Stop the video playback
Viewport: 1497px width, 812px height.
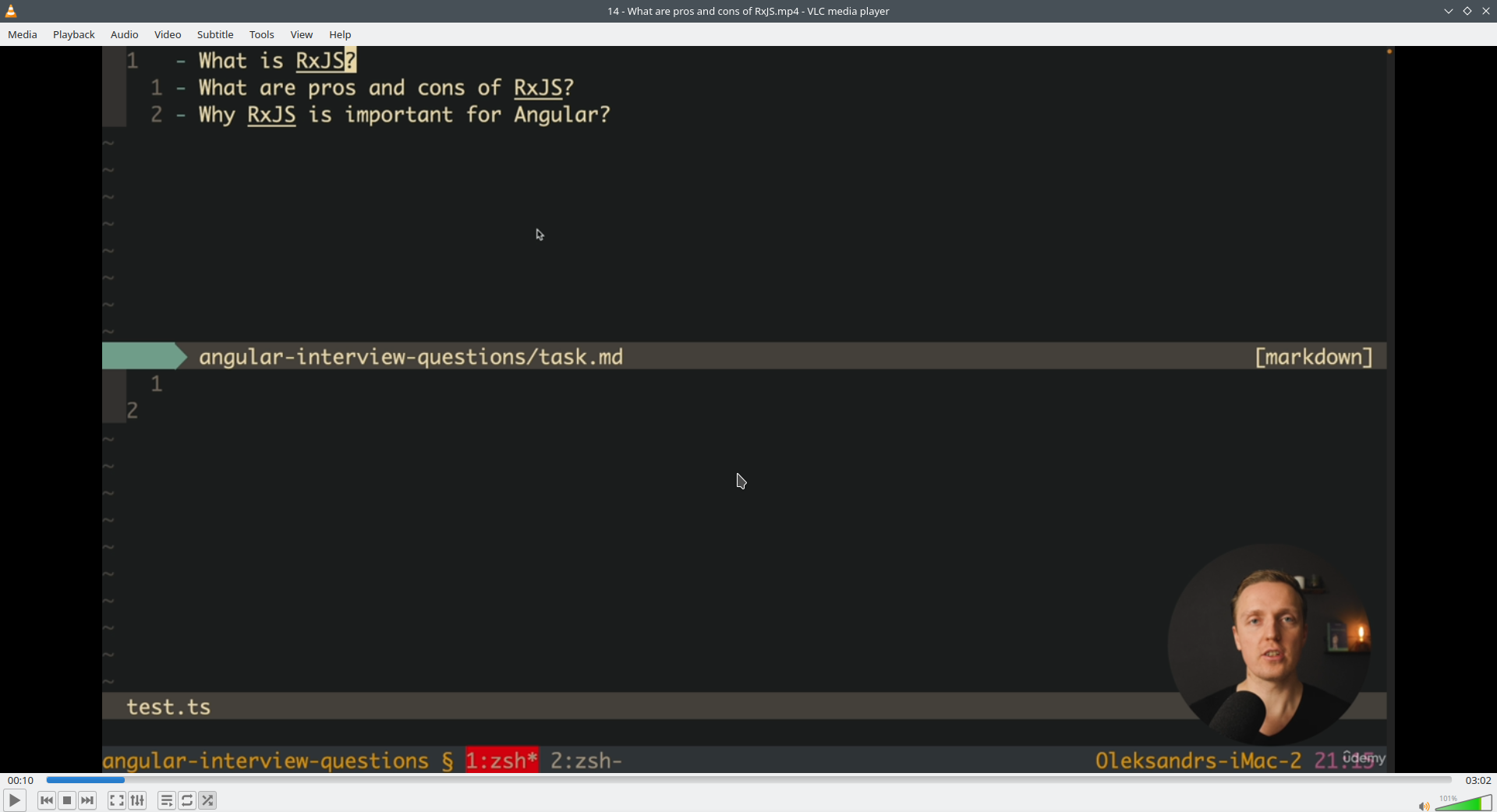pos(67,800)
